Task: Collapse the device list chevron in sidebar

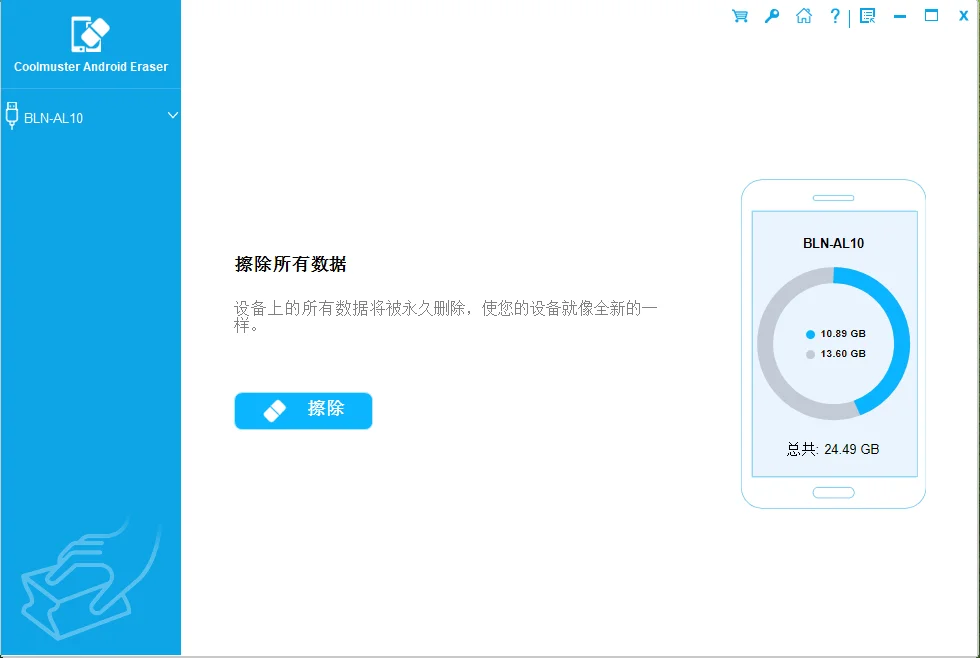Action: pos(171,117)
